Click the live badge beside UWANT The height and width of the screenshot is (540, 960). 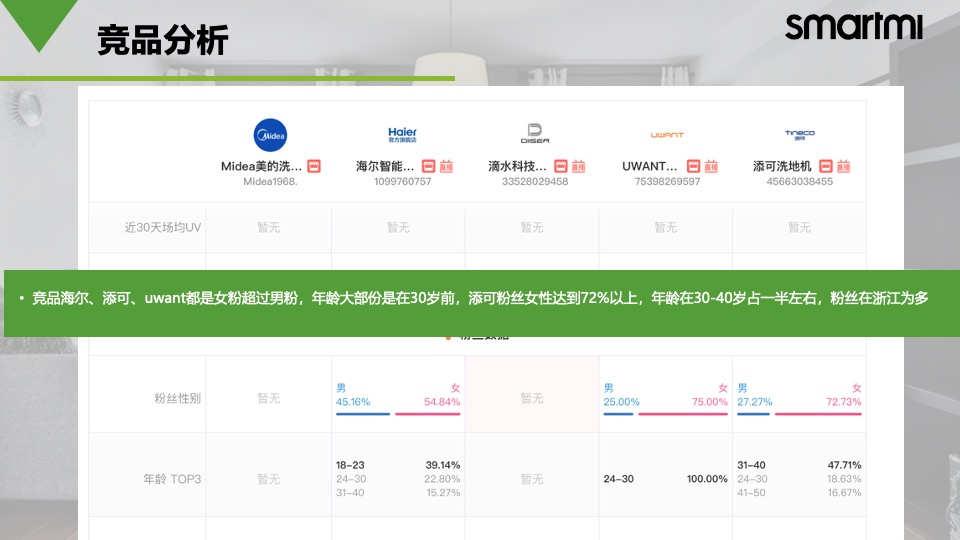711,166
